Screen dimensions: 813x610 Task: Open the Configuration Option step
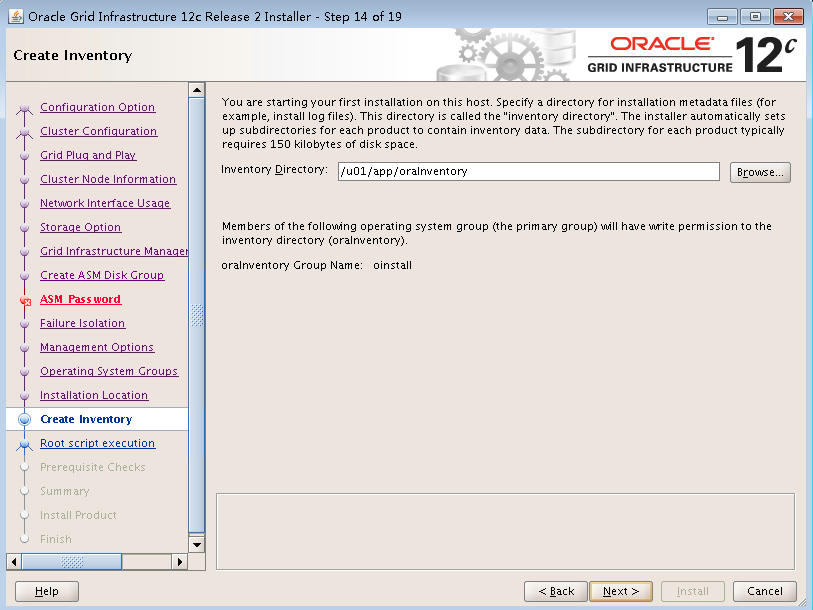tap(97, 107)
